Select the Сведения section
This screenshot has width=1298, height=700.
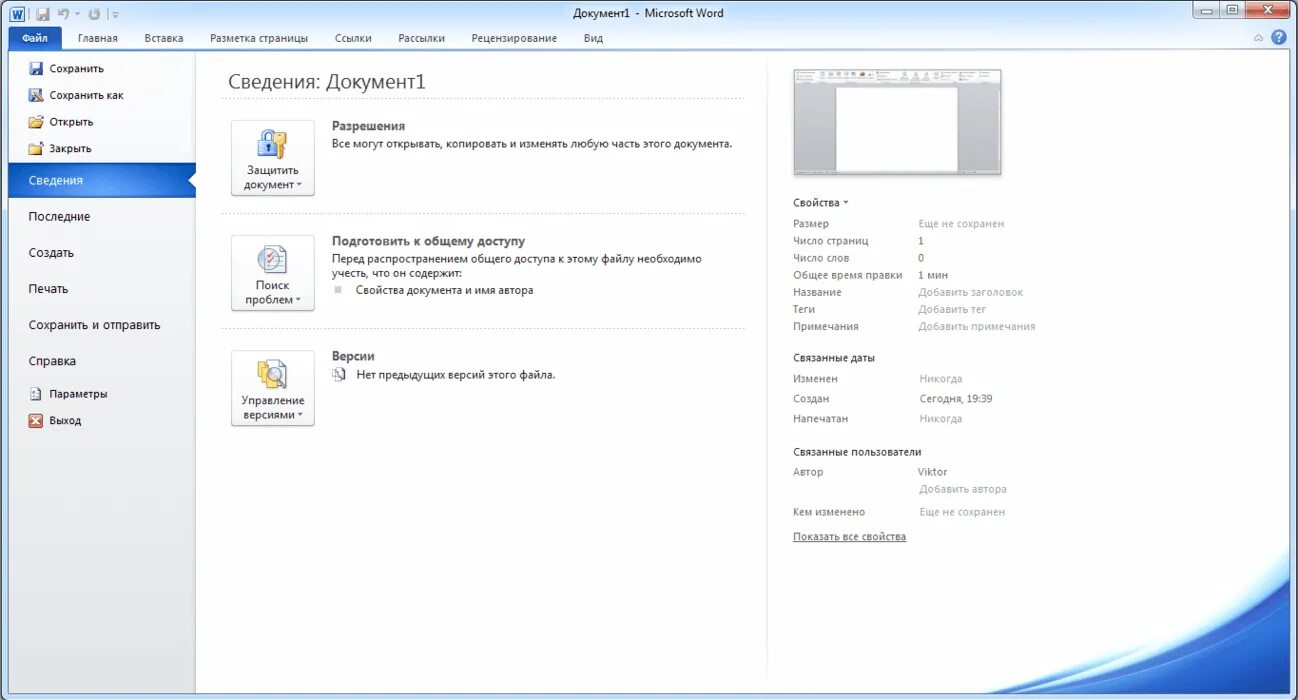coord(102,180)
